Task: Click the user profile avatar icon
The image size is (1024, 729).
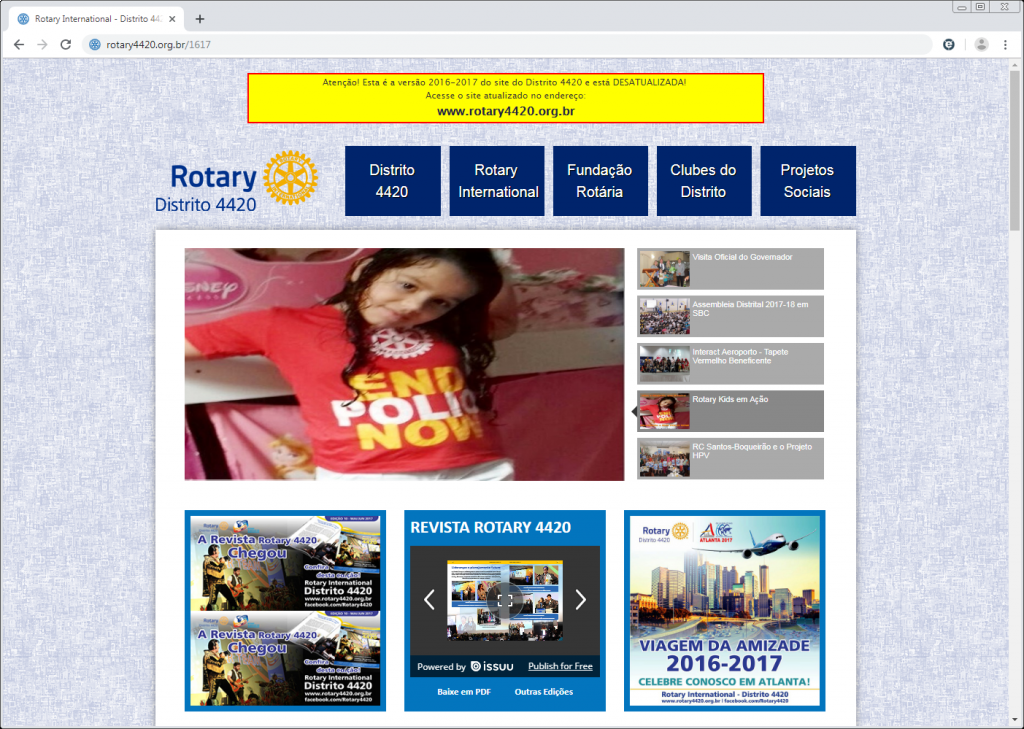Action: [x=981, y=45]
